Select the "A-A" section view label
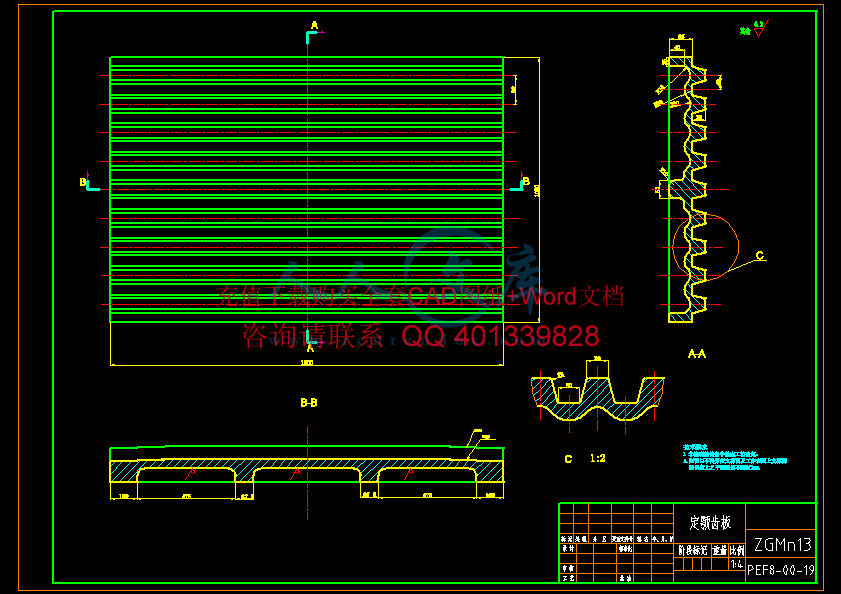 coord(697,354)
